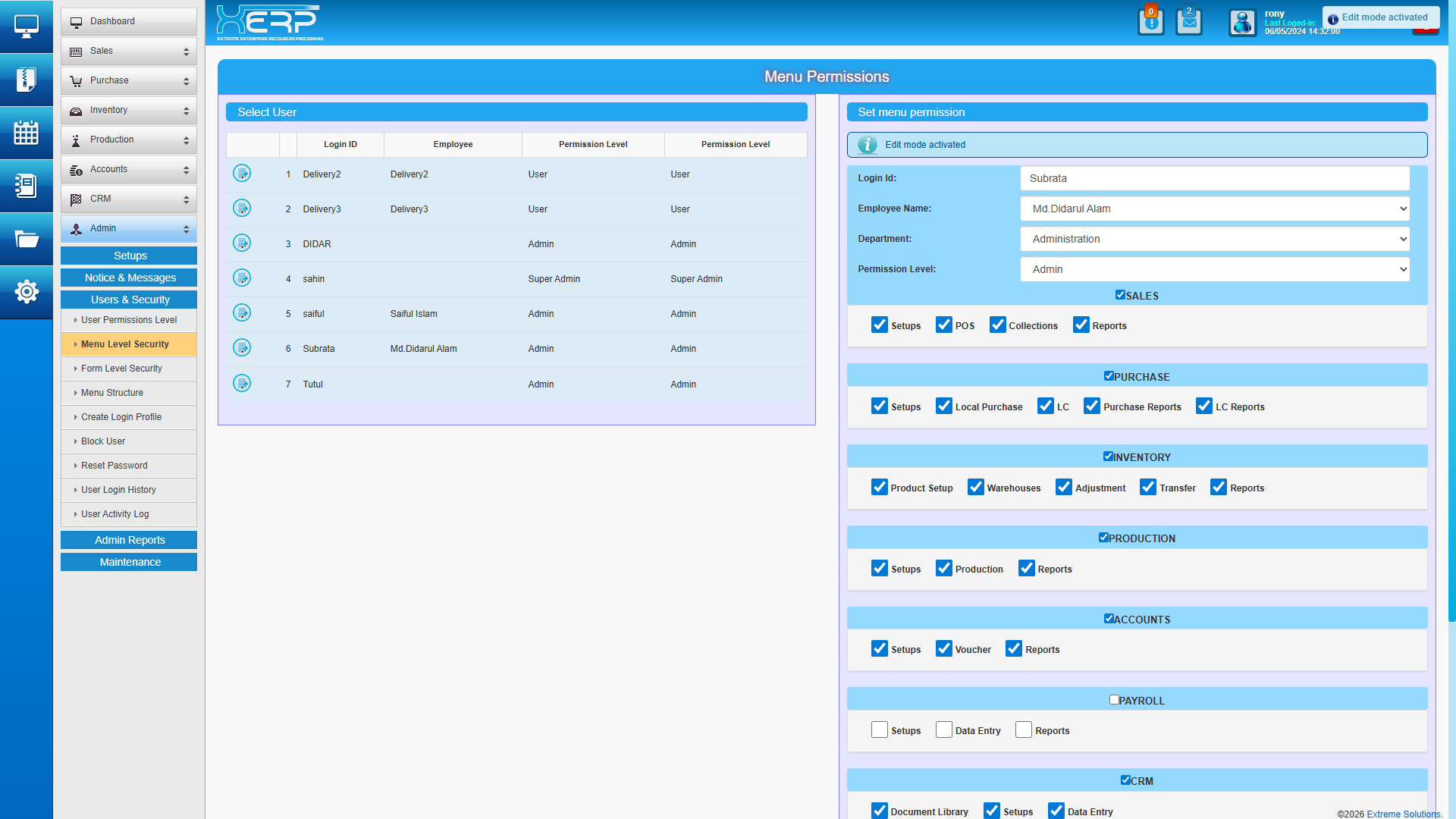
Task: Click the calendar icon in left sidebar
Action: [x=26, y=133]
